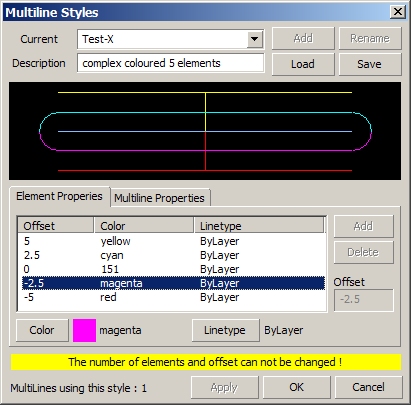
Task: Select the cyan element row with offset 2.5
Action: tap(173, 255)
